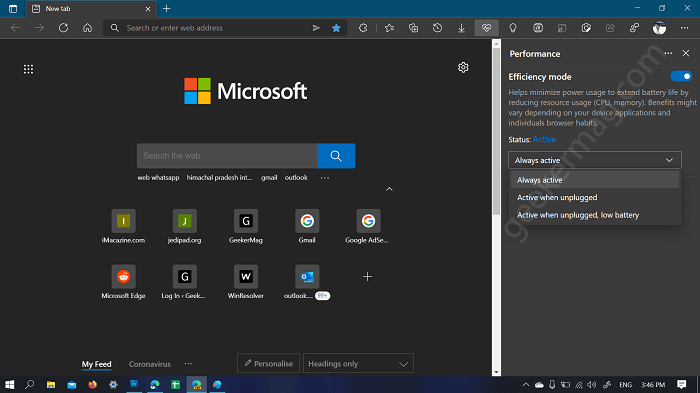
Task: Open Performance pane more options dots
Action: pyautogui.click(x=668, y=53)
